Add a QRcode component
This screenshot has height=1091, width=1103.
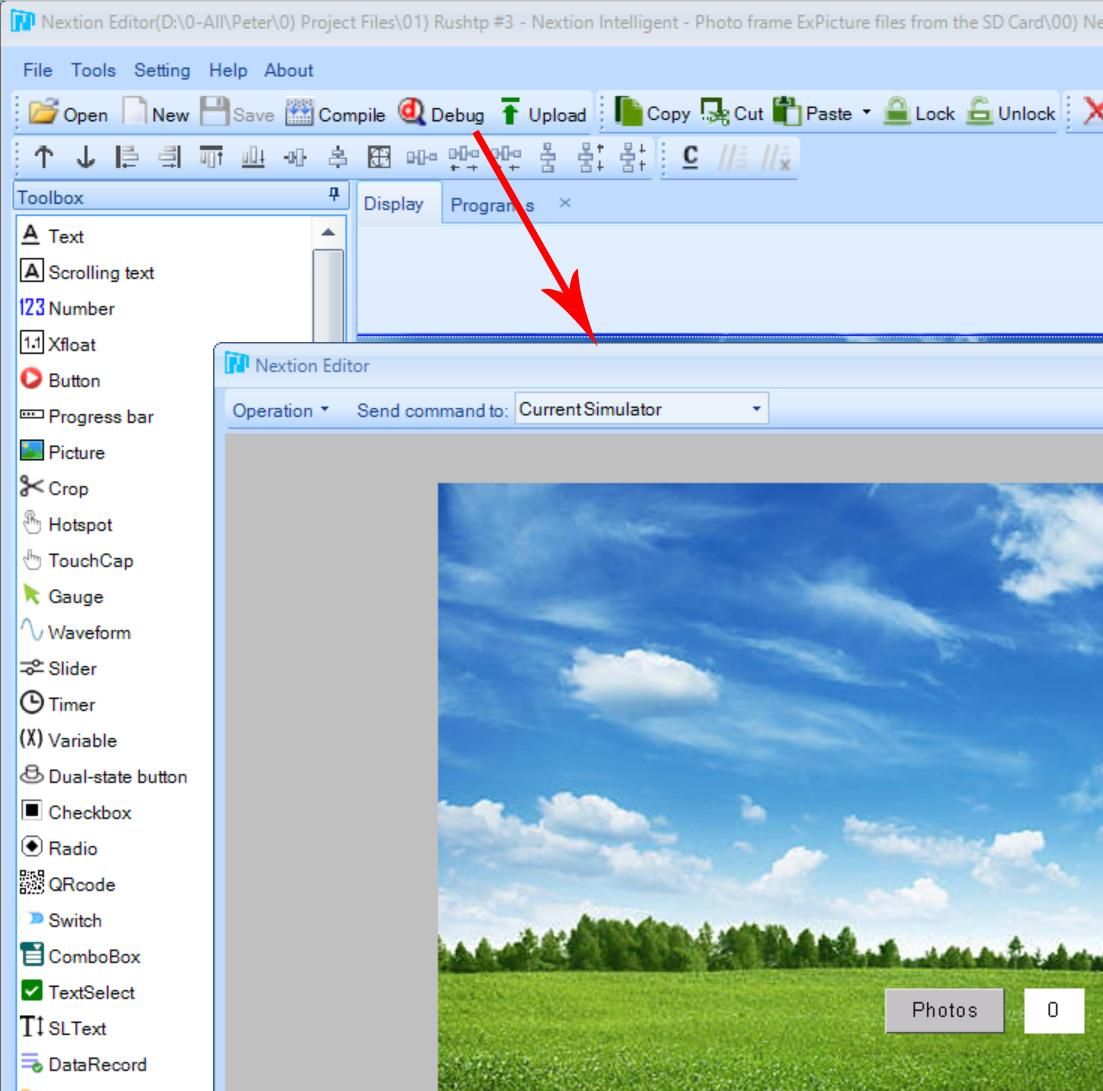(80, 884)
